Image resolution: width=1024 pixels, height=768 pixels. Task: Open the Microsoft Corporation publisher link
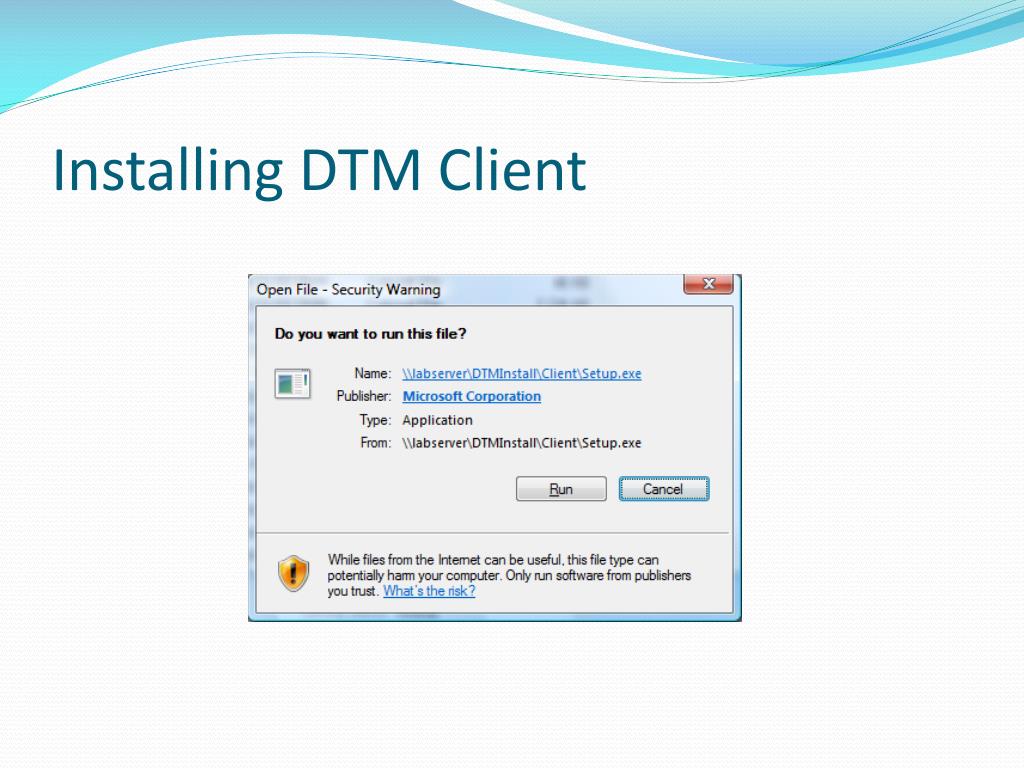tap(472, 396)
